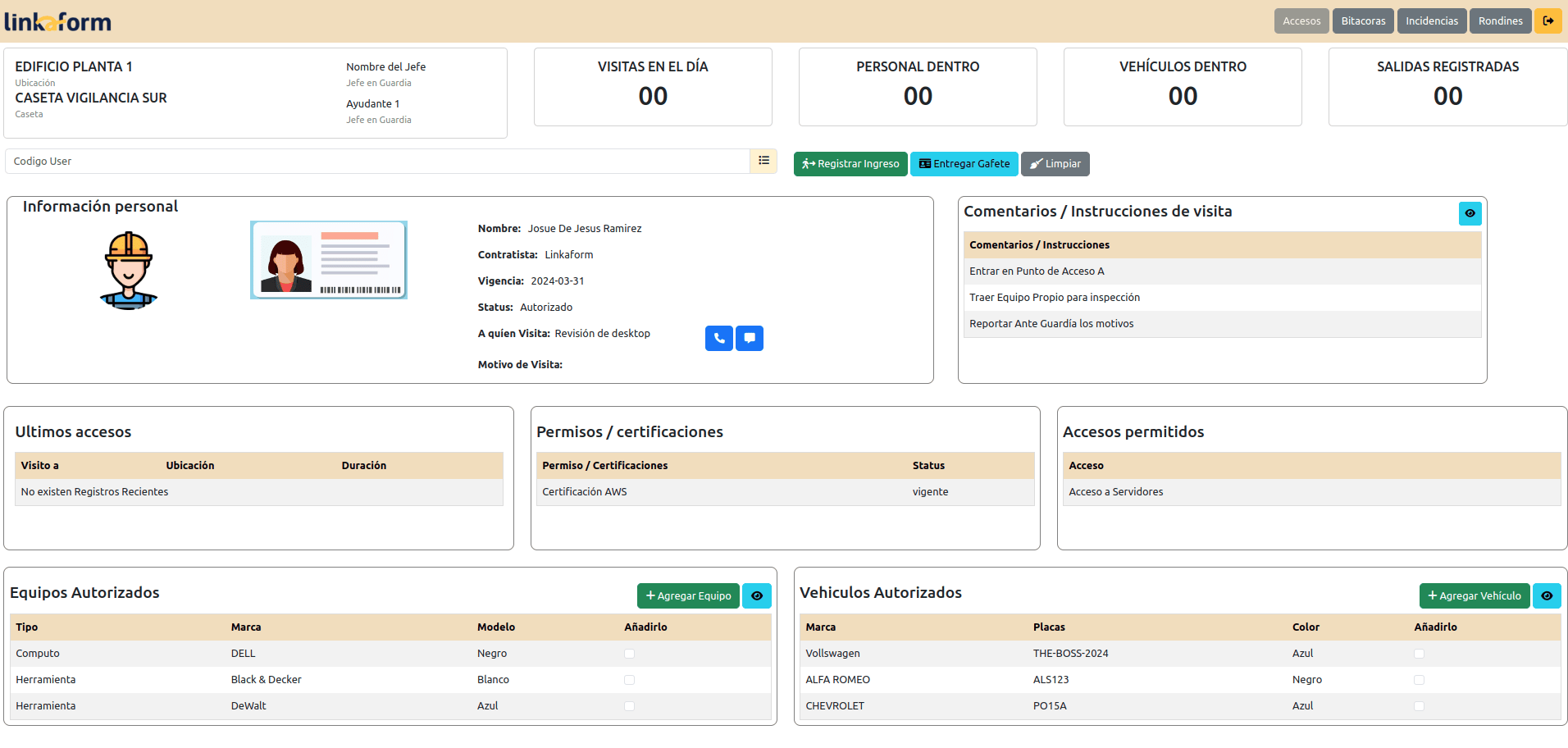Image resolution: width=1568 pixels, height=748 pixels.
Task: Open the code list icon beside Codigo User
Action: (763, 161)
